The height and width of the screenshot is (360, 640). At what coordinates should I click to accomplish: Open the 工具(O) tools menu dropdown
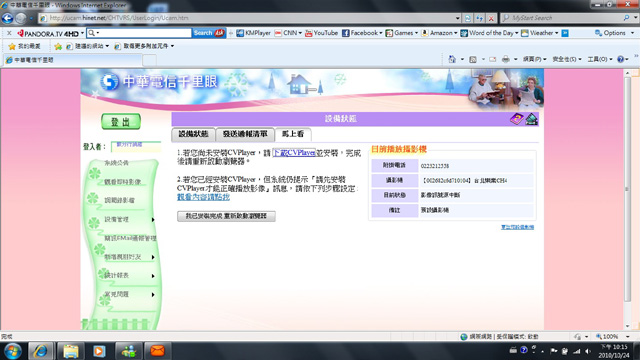[x=600, y=60]
